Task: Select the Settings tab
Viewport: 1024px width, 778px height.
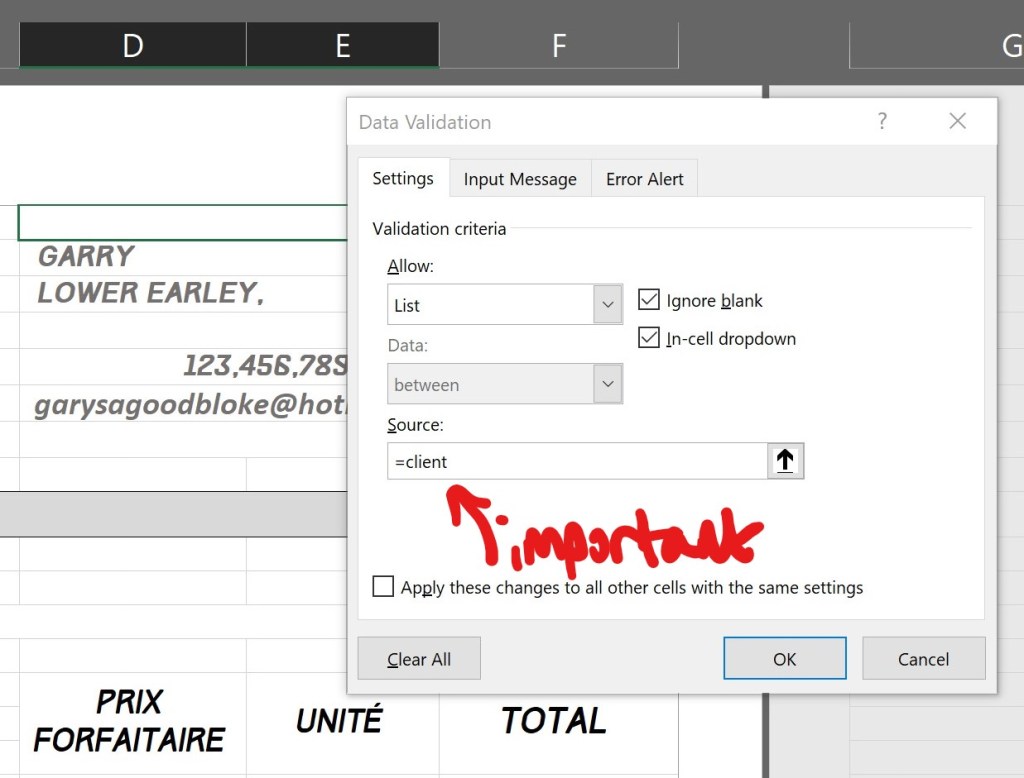Action: pyautogui.click(x=403, y=178)
